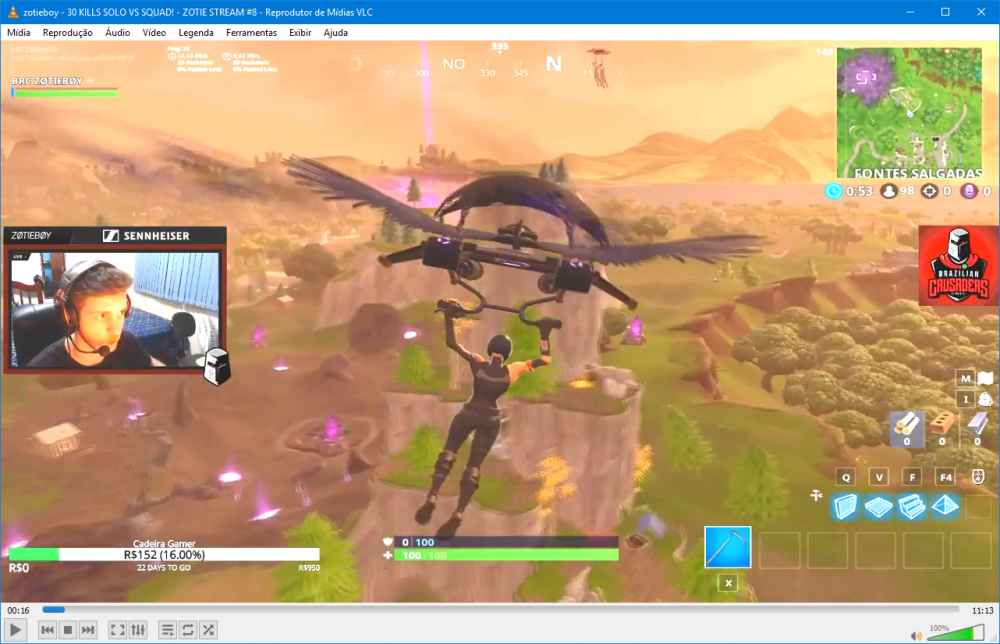Skip to next media track
Image resolution: width=1000 pixels, height=644 pixels.
[x=88, y=630]
